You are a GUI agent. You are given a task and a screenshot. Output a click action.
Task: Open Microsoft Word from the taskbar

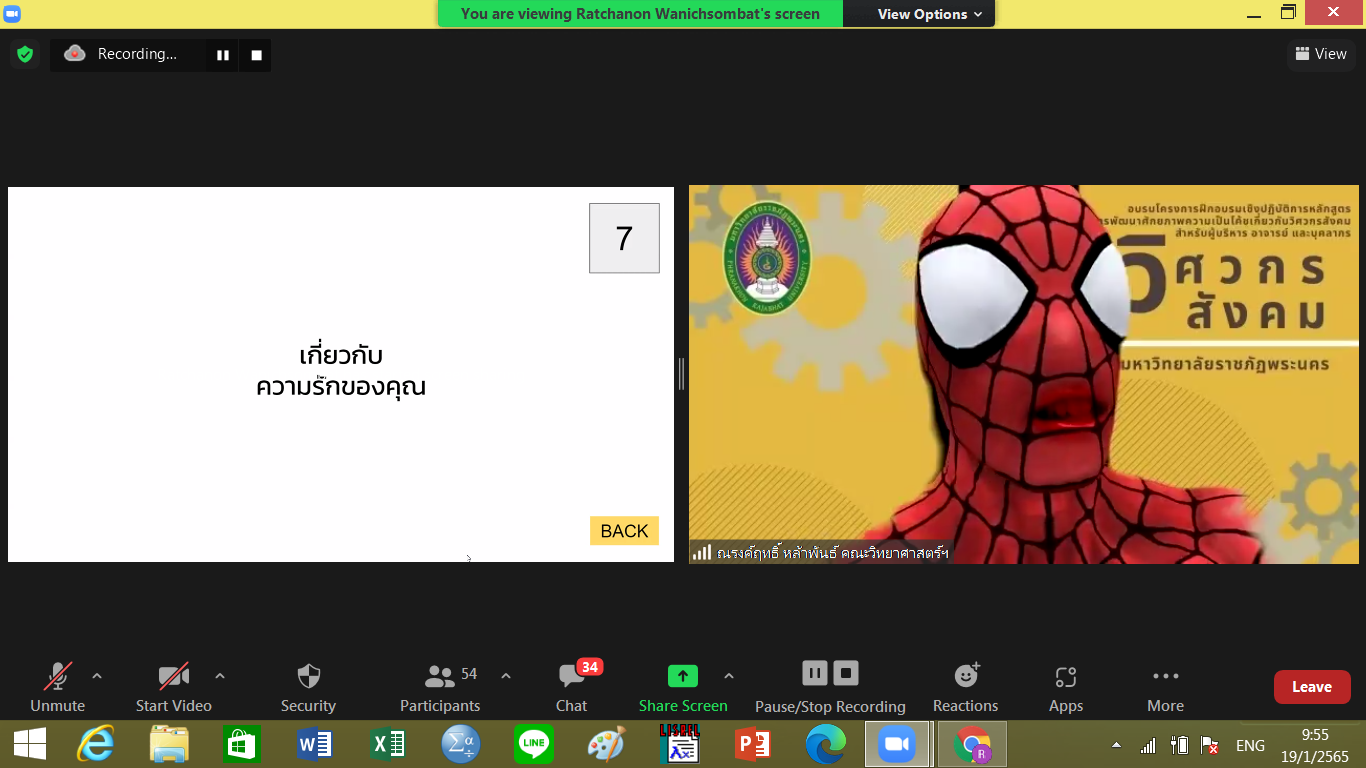[315, 745]
